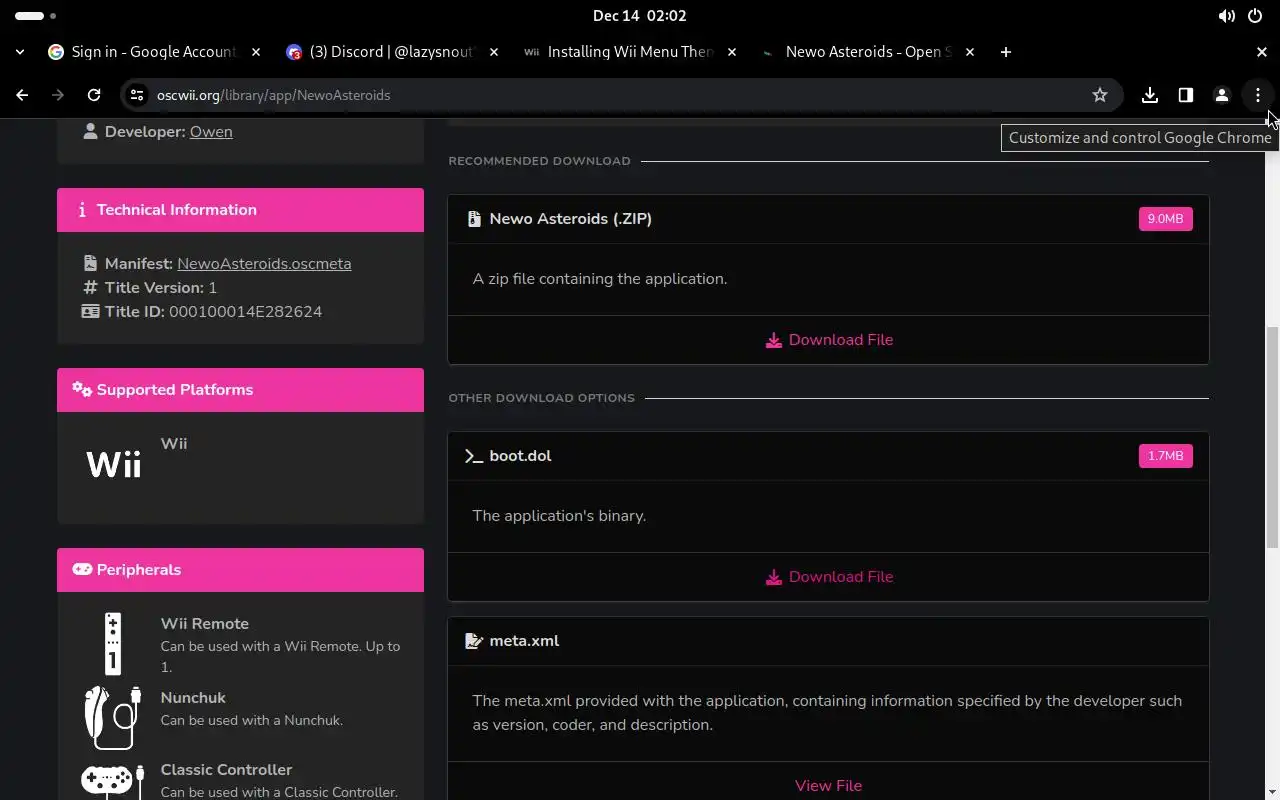This screenshot has width=1280, height=800.
Task: Click the Peripherals header
Action: click(x=240, y=570)
